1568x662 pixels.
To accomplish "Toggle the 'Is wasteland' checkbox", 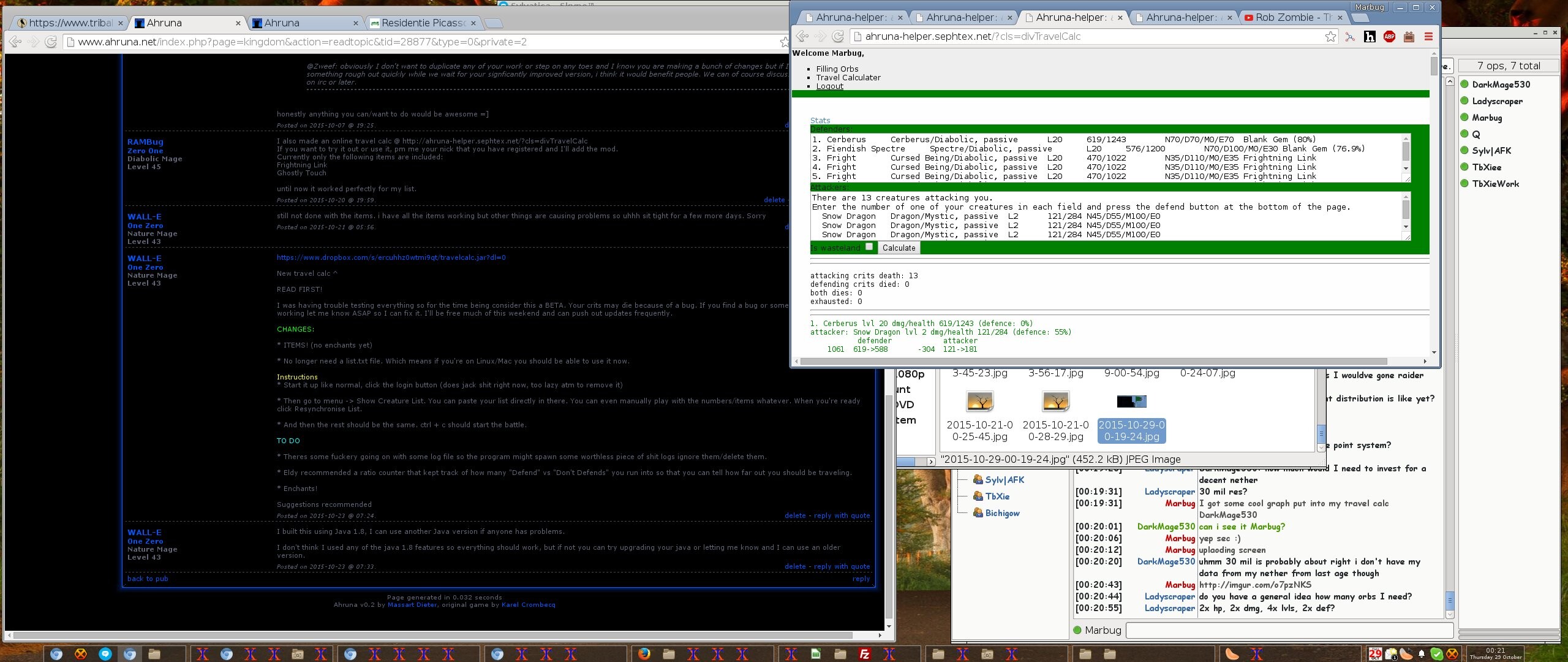I will pyautogui.click(x=869, y=247).
